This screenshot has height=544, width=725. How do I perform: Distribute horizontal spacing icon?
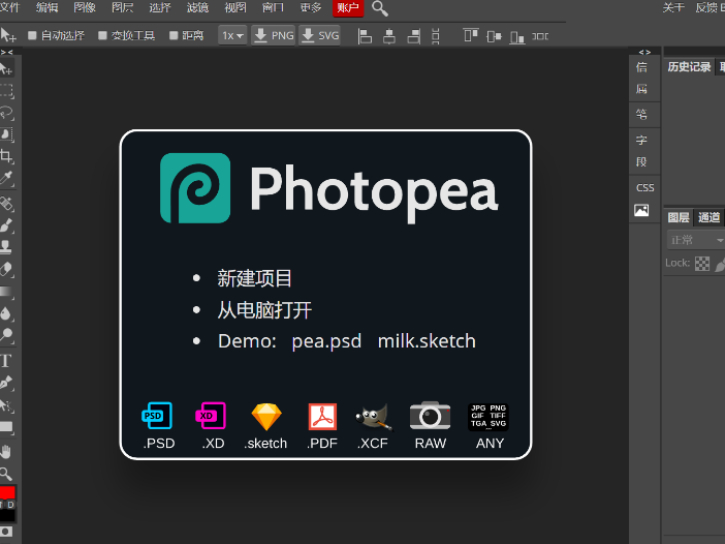(x=540, y=36)
